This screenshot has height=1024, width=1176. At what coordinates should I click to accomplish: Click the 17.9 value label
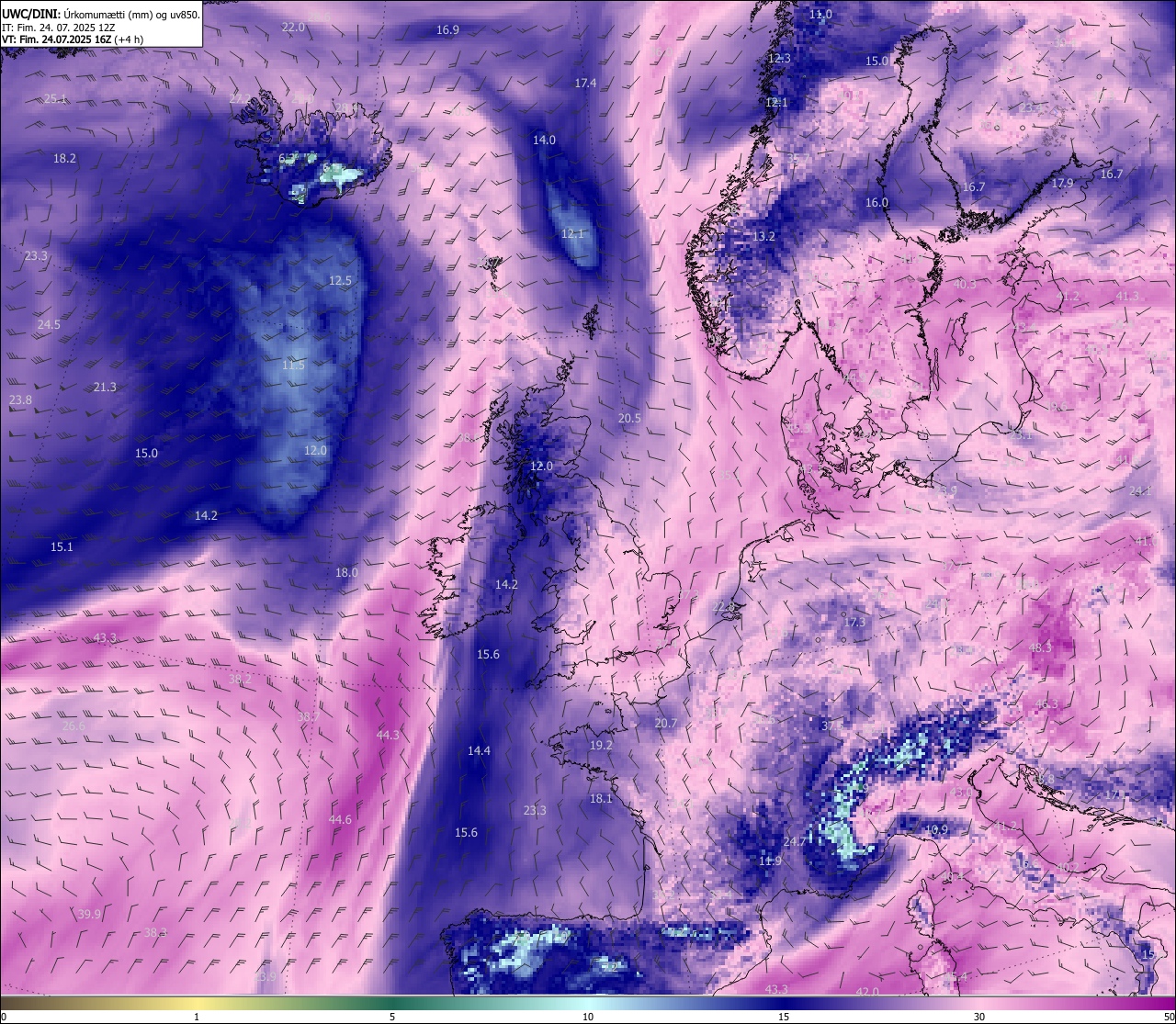(1062, 184)
